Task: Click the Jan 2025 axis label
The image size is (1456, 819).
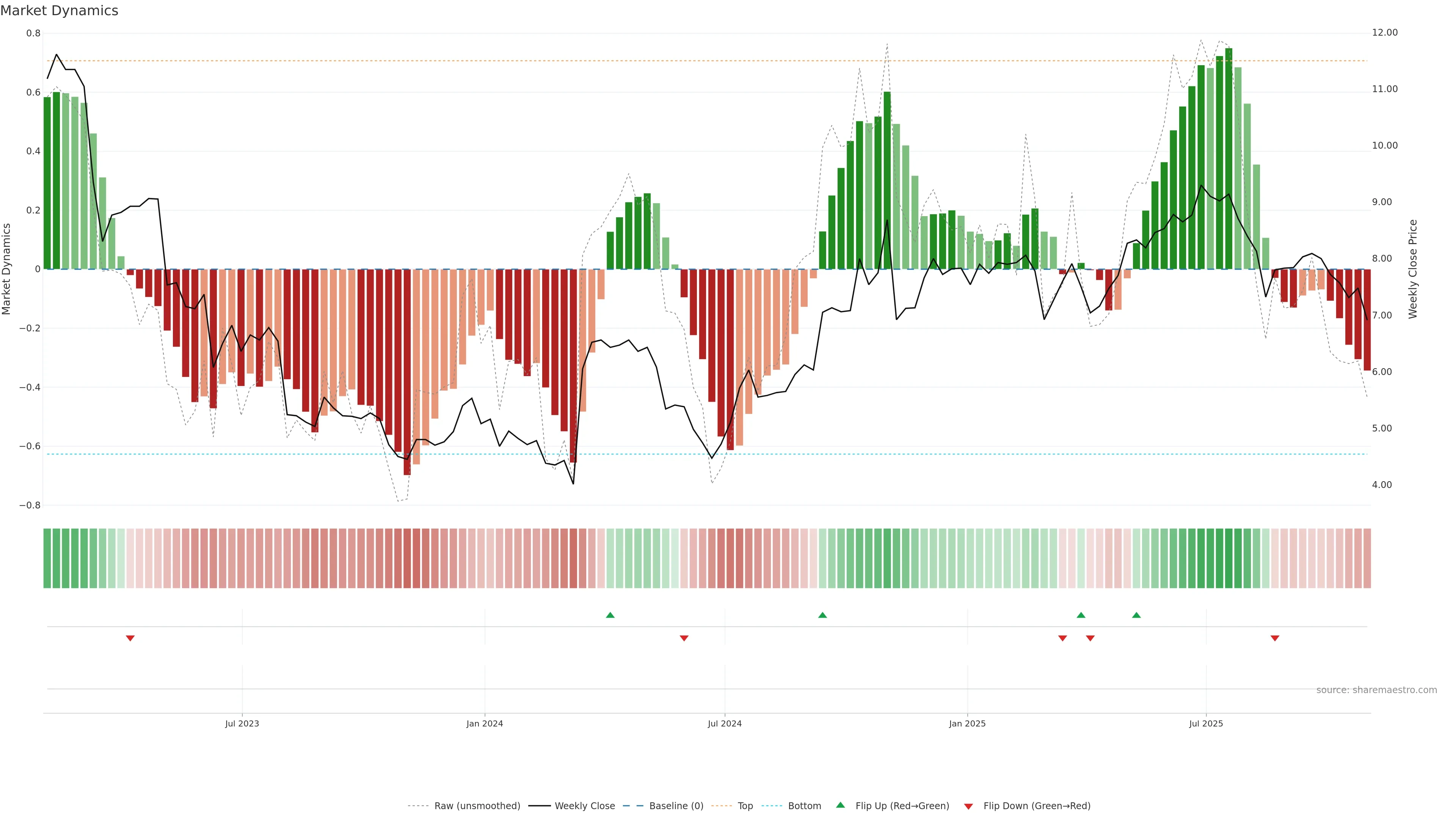Action: [x=967, y=723]
